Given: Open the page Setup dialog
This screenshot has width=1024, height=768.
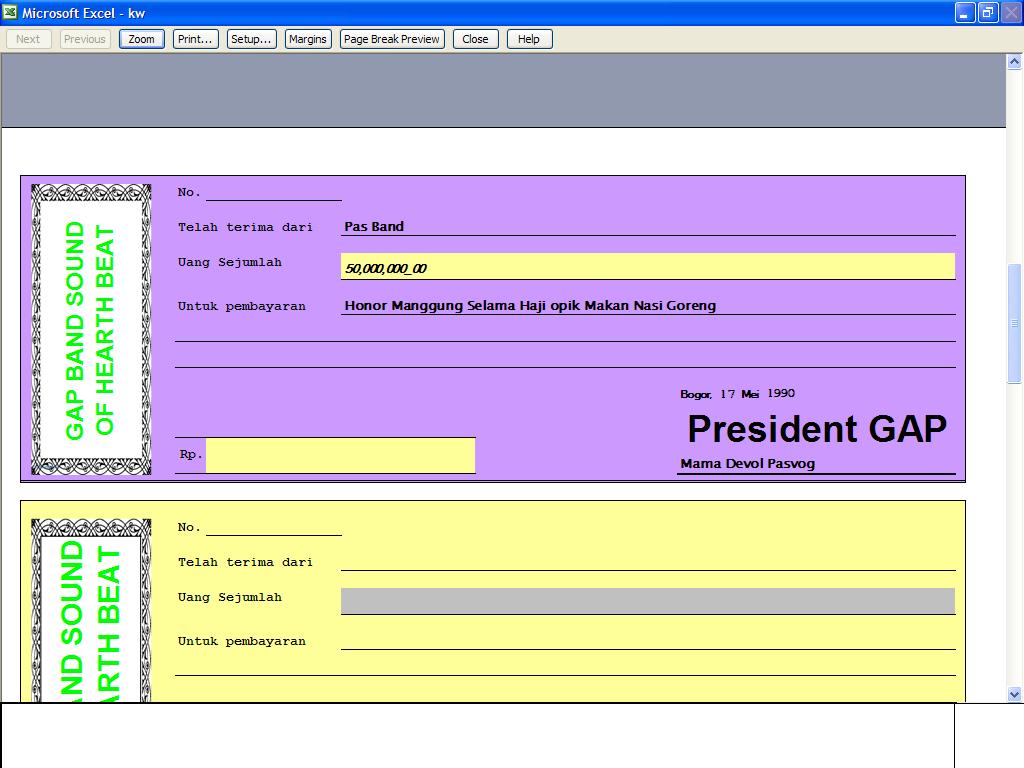Looking at the screenshot, I should click(x=251, y=39).
